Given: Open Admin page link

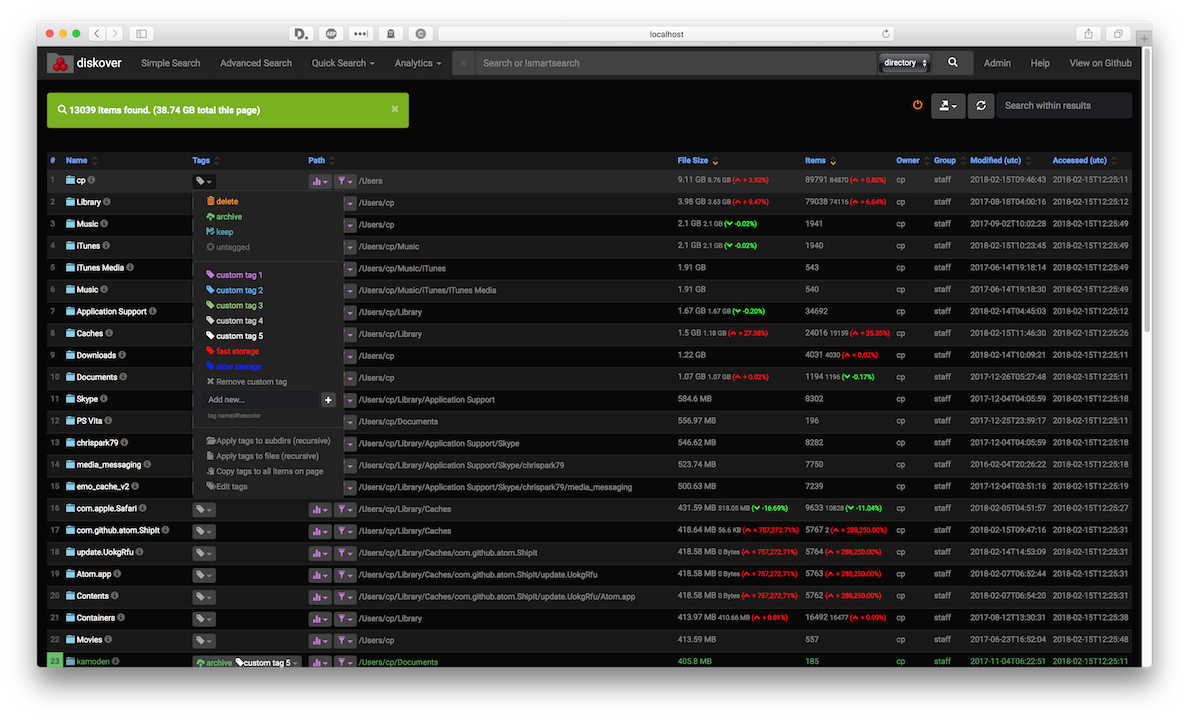Looking at the screenshot, I should (997, 63).
